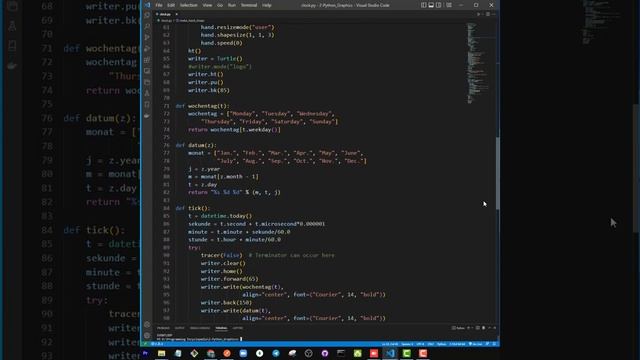
Task: Click the terminal prompt input line
Action: coord(199,339)
